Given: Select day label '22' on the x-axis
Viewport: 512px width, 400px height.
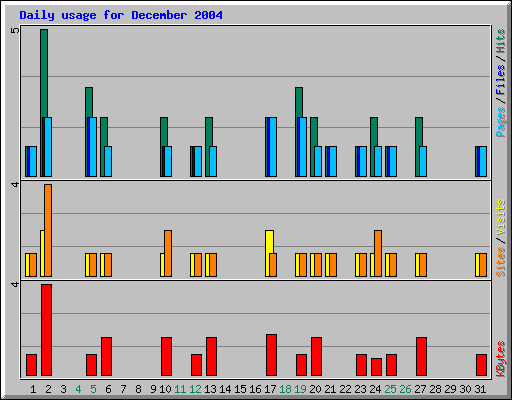Looking at the screenshot, I should pos(345,389).
